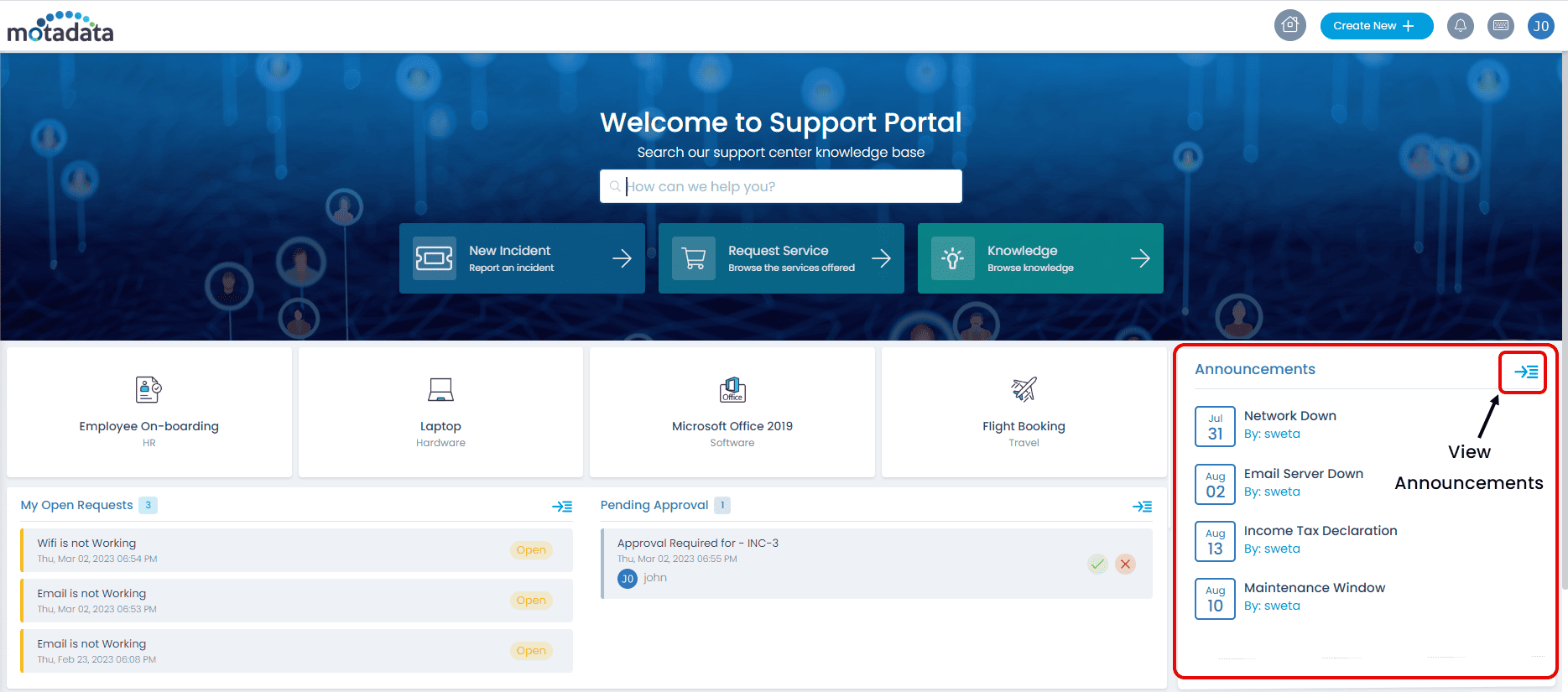This screenshot has height=692, width=1568.
Task: Click the Jul 31 date badge
Action: [1215, 427]
